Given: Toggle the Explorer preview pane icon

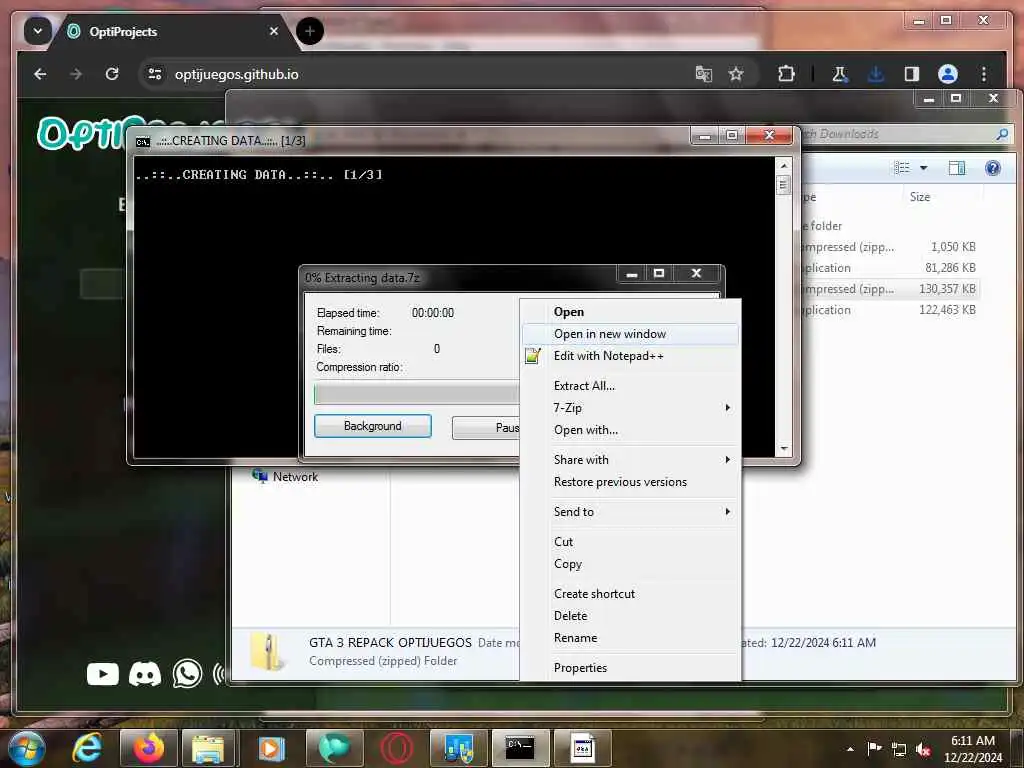Looking at the screenshot, I should [957, 168].
